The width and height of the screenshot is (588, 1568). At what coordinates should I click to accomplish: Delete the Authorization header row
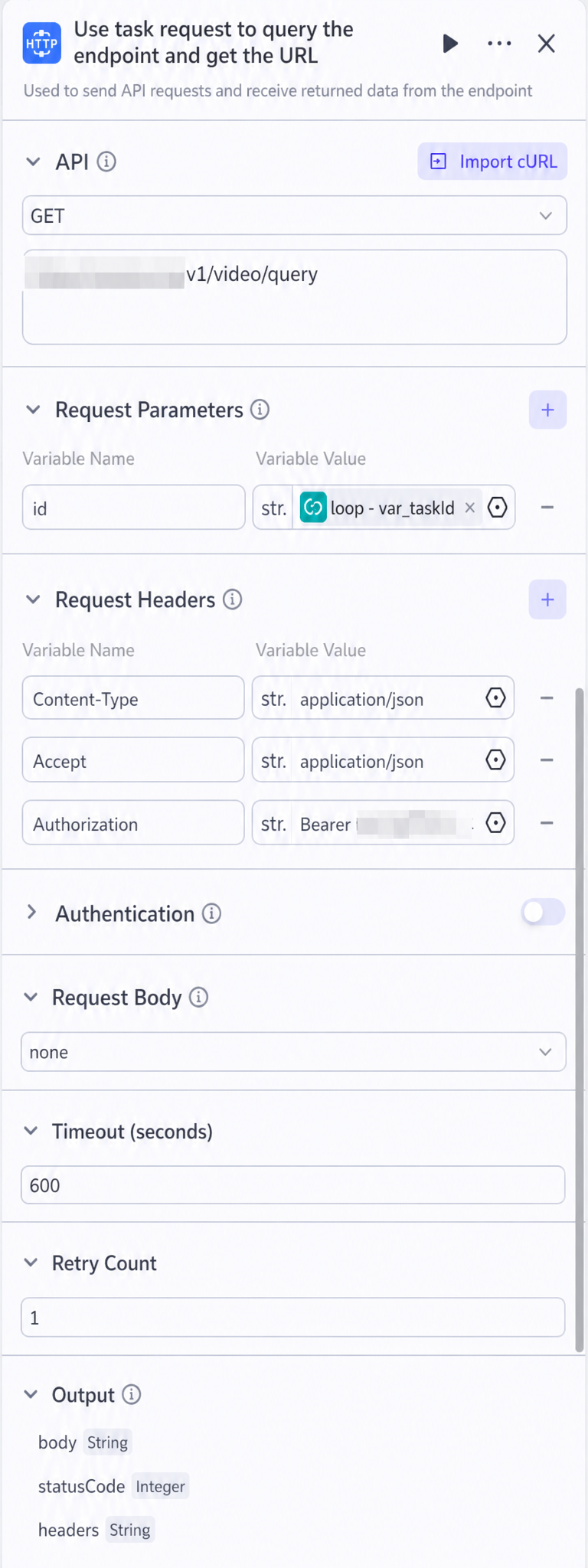547,823
